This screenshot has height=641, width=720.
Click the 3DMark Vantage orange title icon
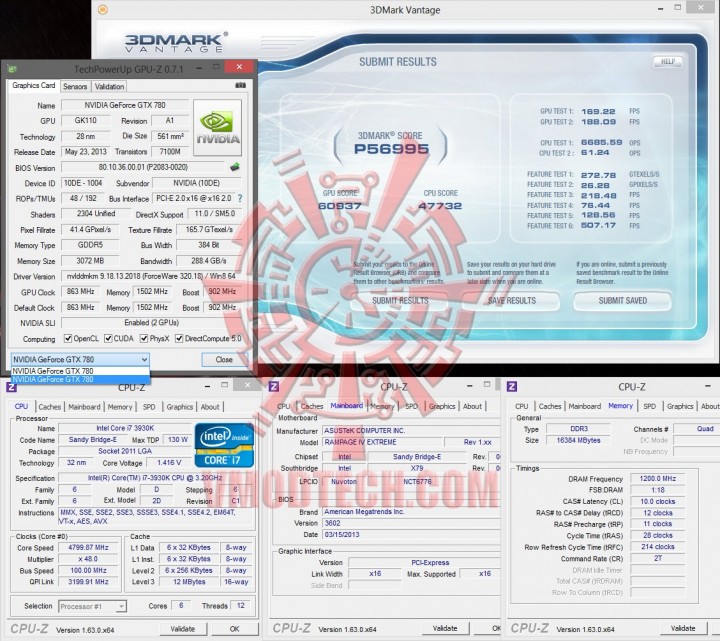coord(103,9)
